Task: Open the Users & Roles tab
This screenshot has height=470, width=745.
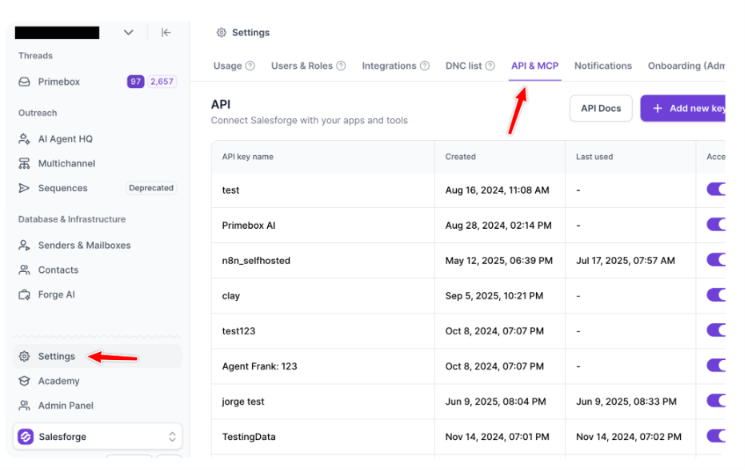Action: [x=302, y=66]
